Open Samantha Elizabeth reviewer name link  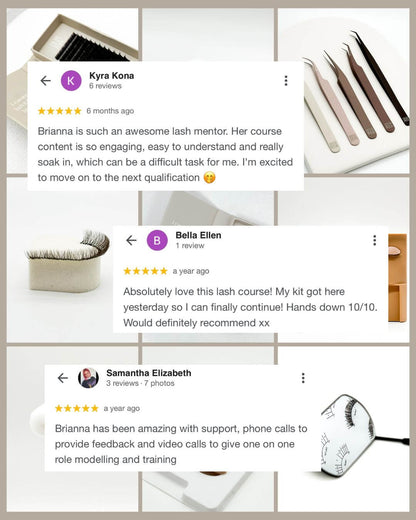pos(149,373)
